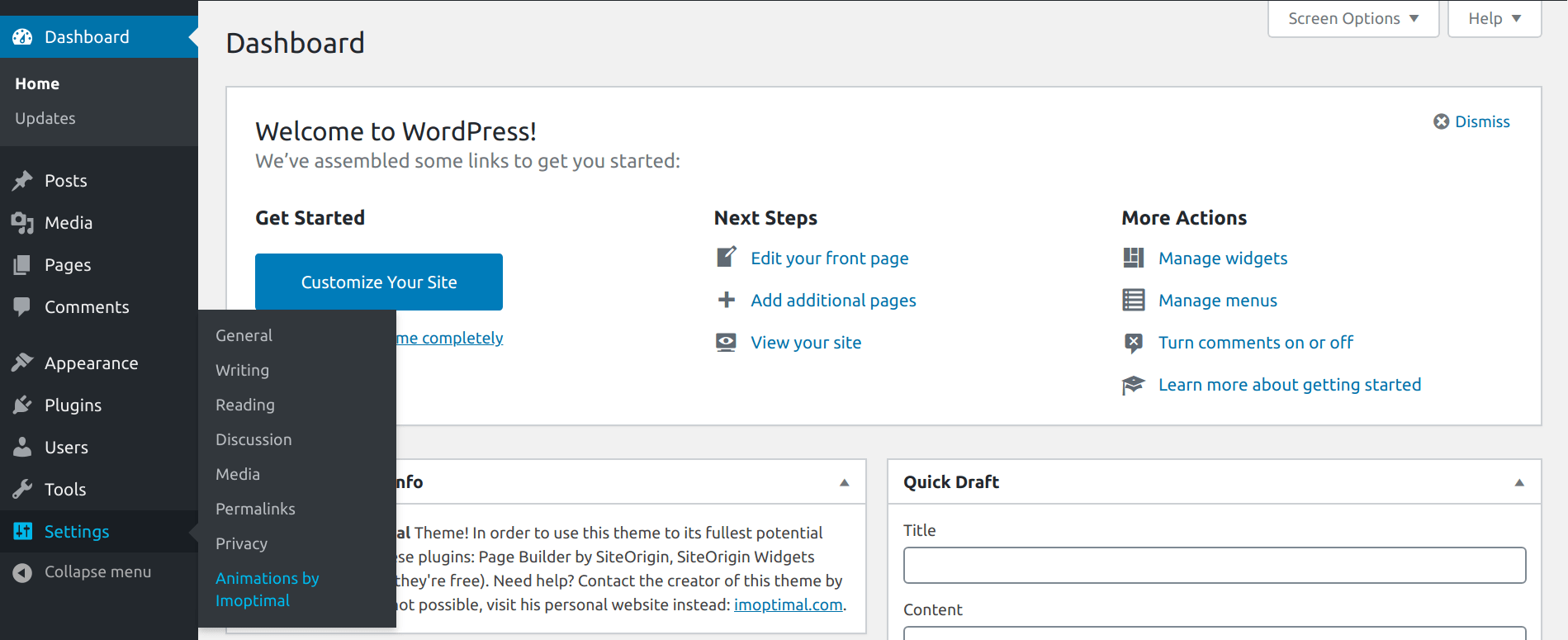Click the Comments speech bubble icon
This screenshot has width=1568, height=640.
(22, 307)
